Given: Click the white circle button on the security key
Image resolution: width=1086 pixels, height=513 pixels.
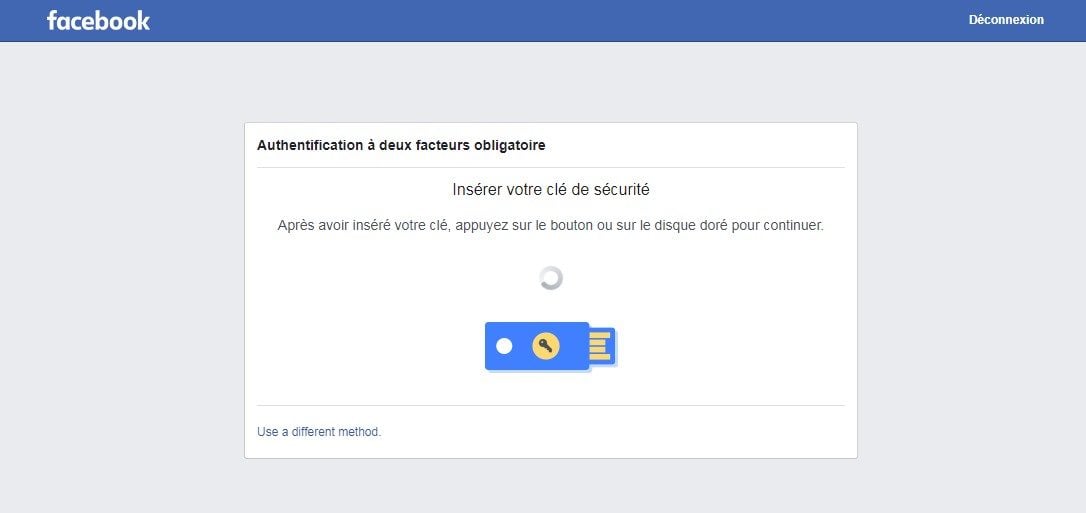Looking at the screenshot, I should click(504, 345).
